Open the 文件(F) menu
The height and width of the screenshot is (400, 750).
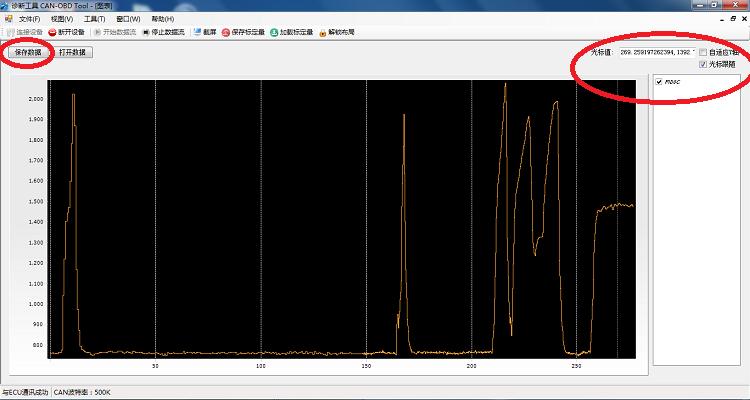tap(29, 19)
